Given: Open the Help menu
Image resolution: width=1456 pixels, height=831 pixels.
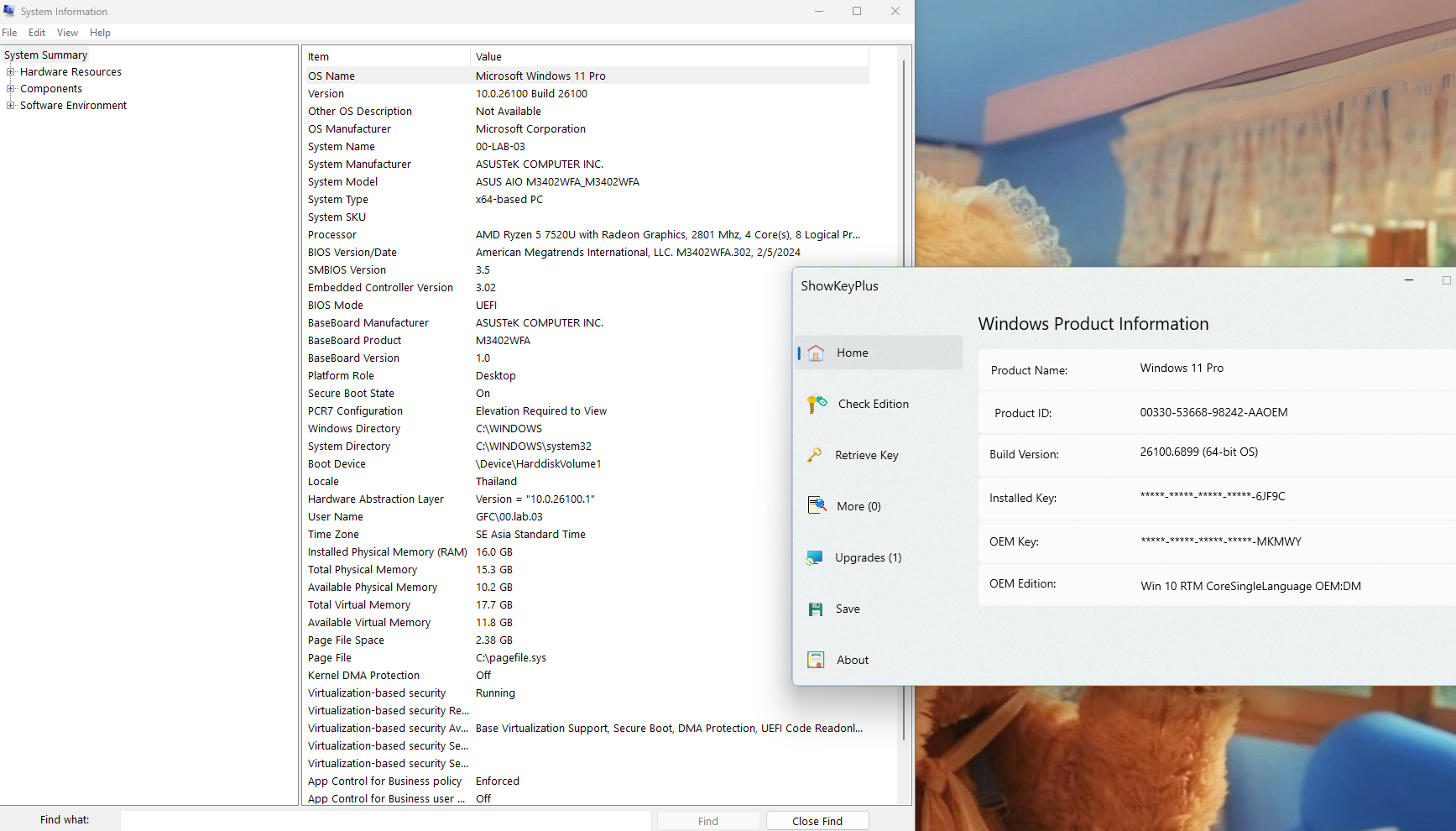Looking at the screenshot, I should tap(100, 33).
